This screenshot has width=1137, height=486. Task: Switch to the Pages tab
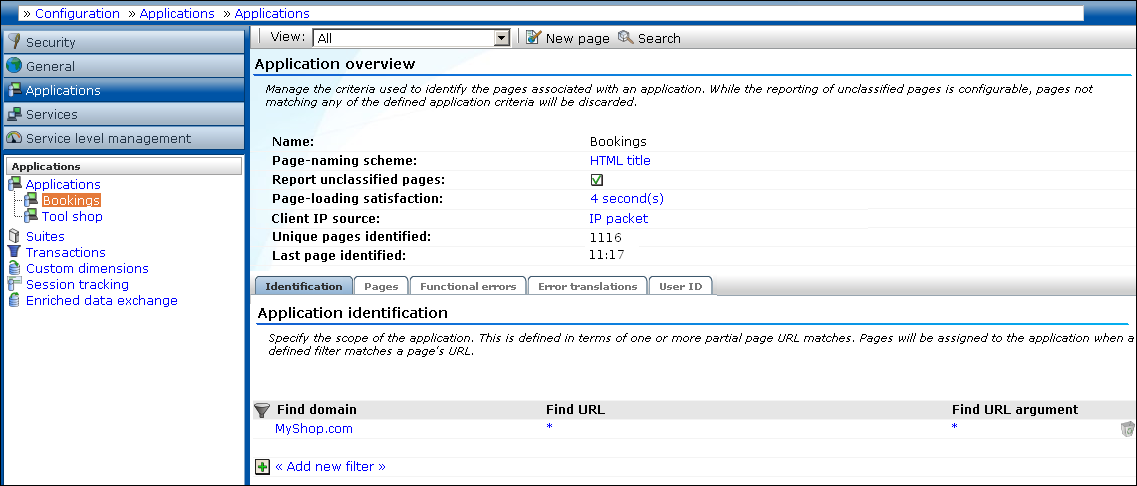[381, 287]
